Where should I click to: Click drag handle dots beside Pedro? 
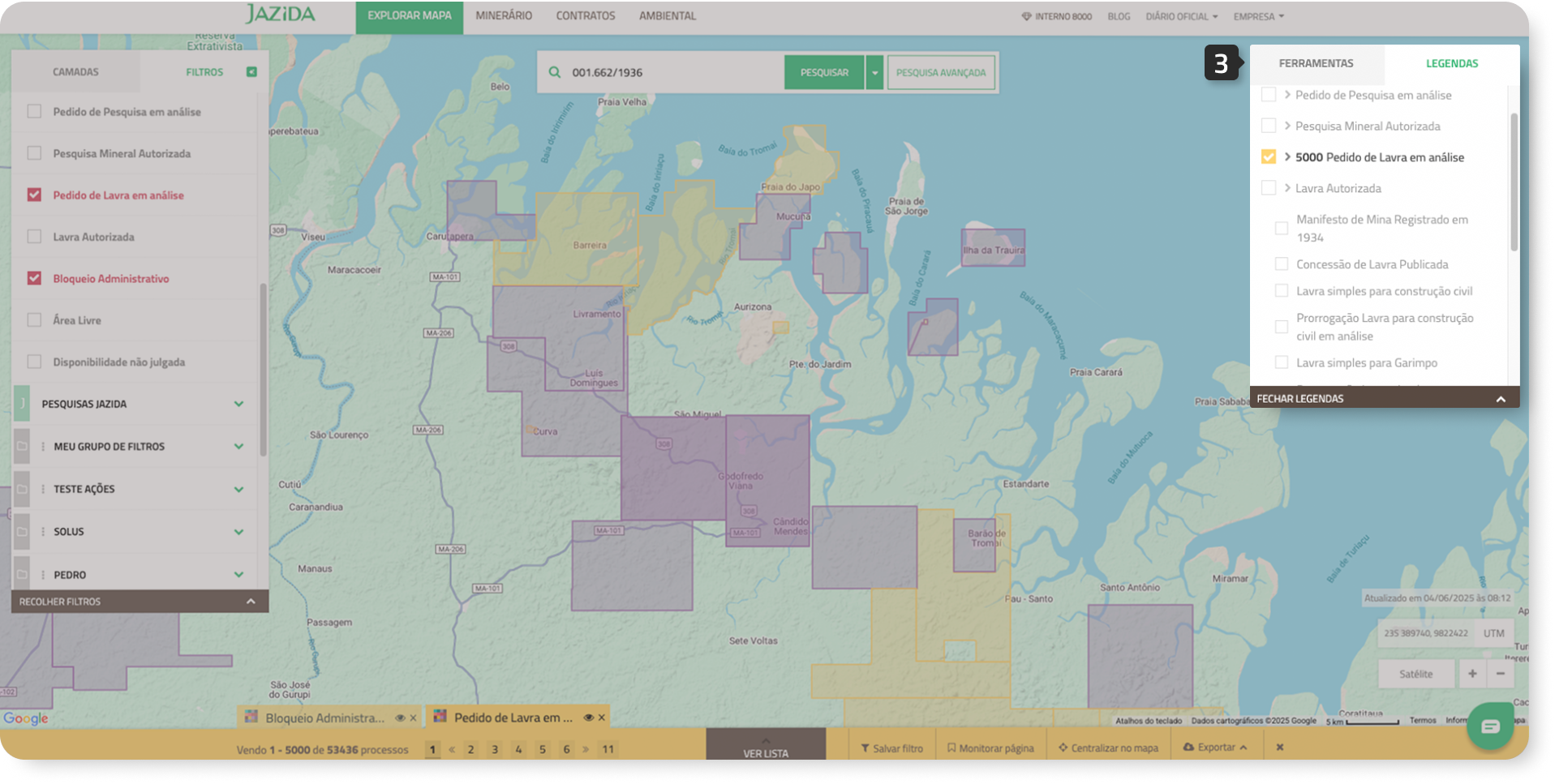(x=43, y=575)
